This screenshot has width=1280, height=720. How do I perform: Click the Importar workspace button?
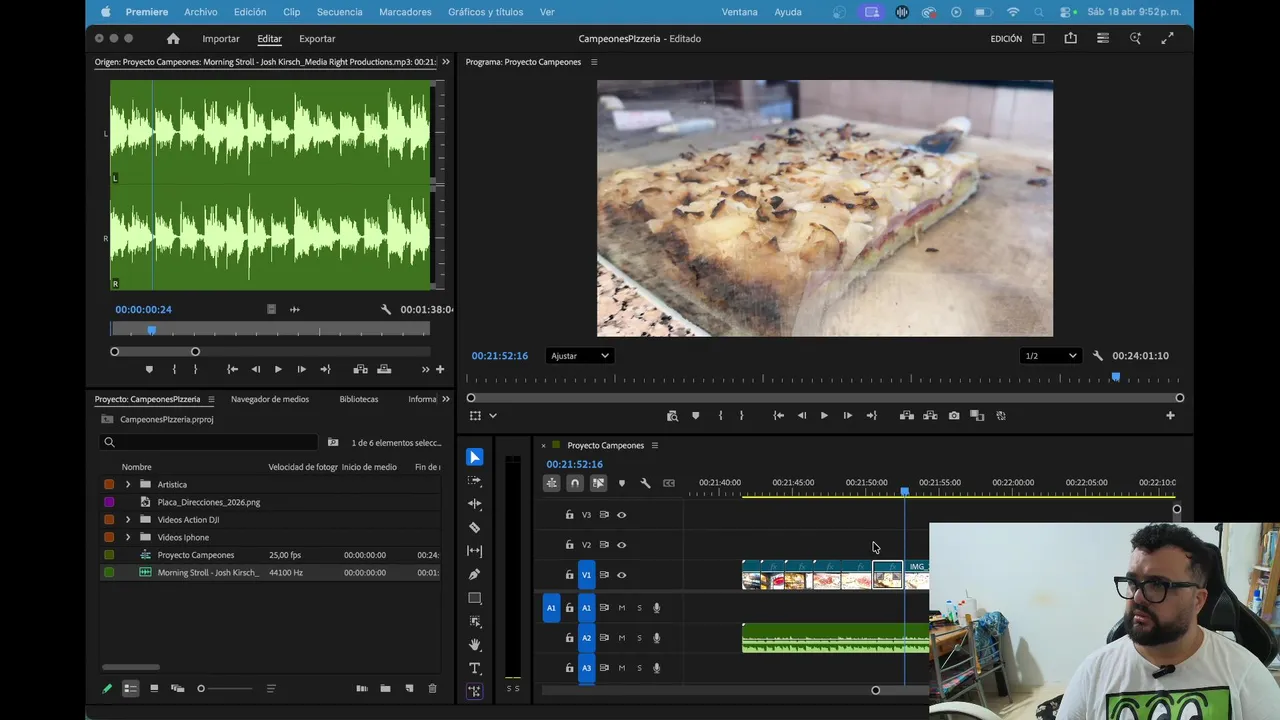tap(221, 39)
